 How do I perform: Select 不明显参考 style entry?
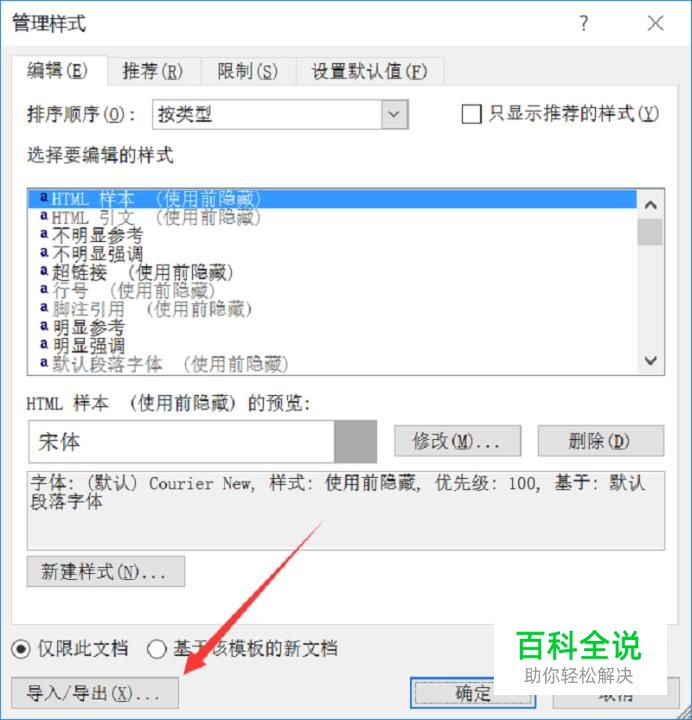click(332, 236)
